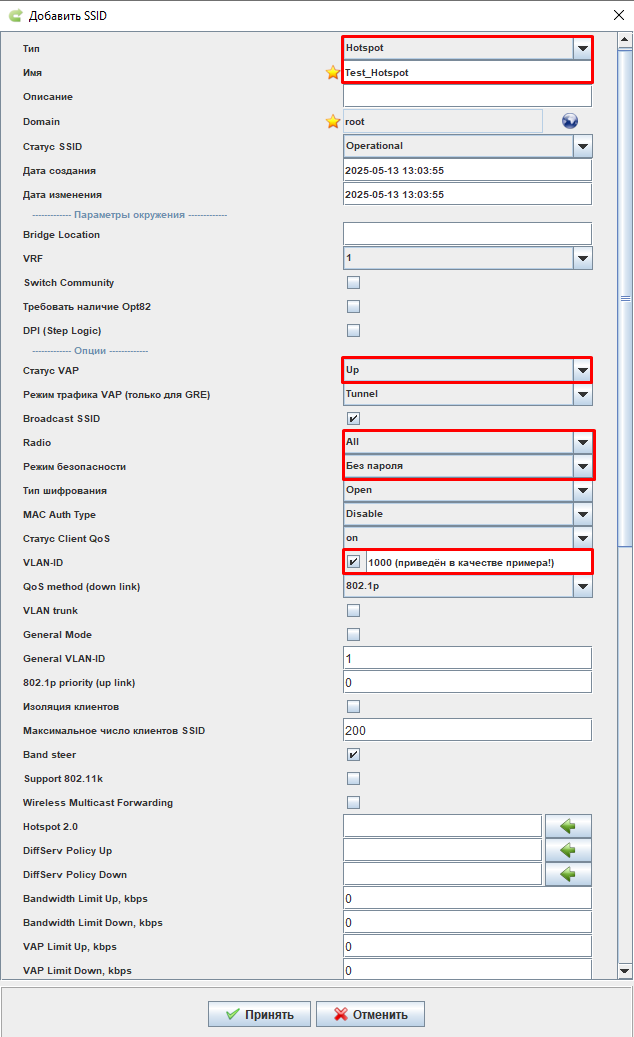Click the Описание input field

pyautogui.click(x=467, y=97)
